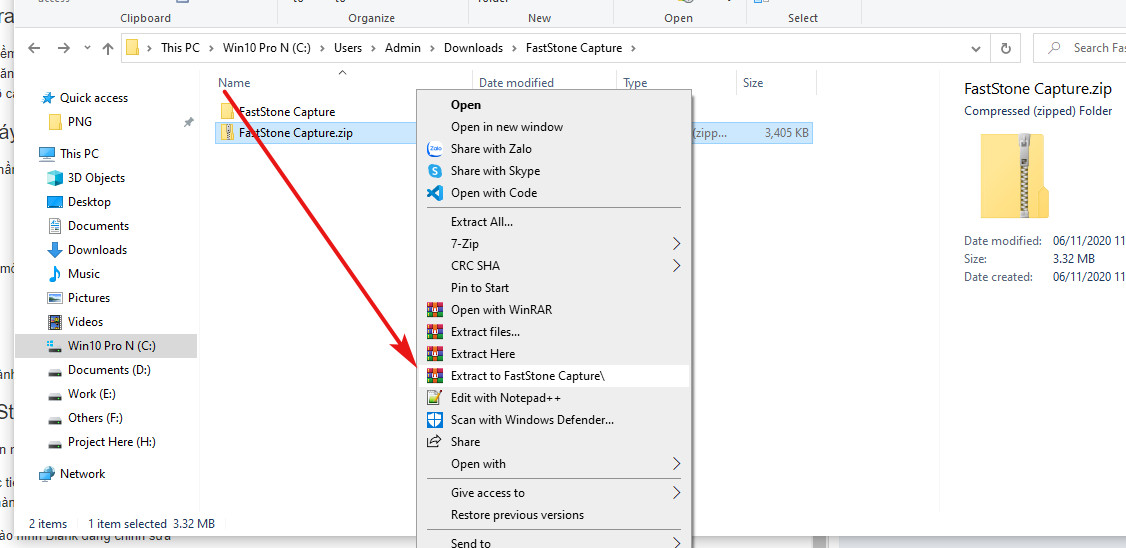Click the Back navigation arrow
Image resolution: width=1126 pixels, height=548 pixels.
pos(34,48)
